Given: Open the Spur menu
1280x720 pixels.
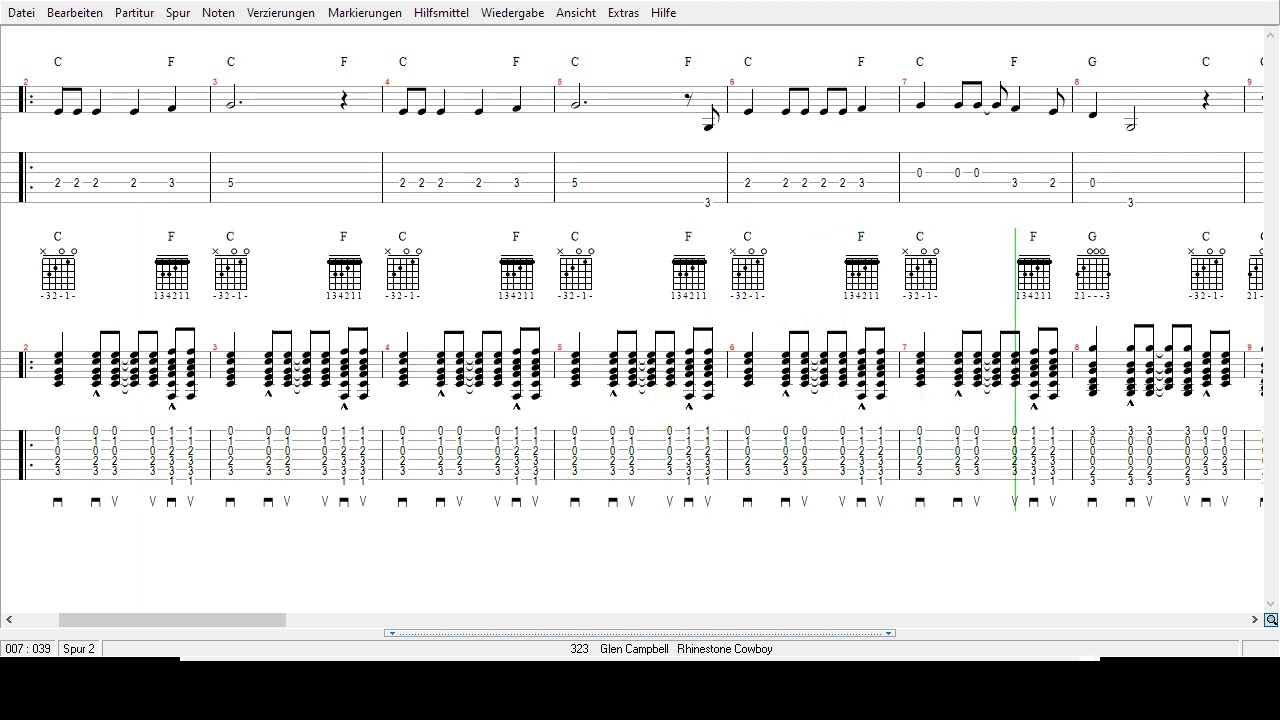Looking at the screenshot, I should click(x=178, y=13).
